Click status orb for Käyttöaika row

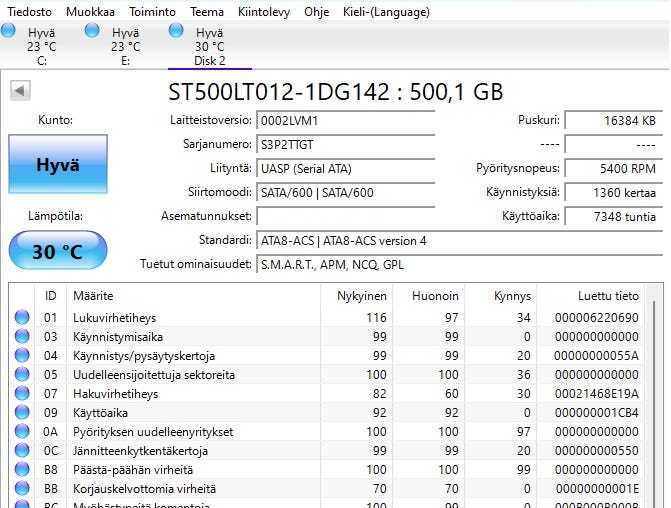tap(22, 413)
